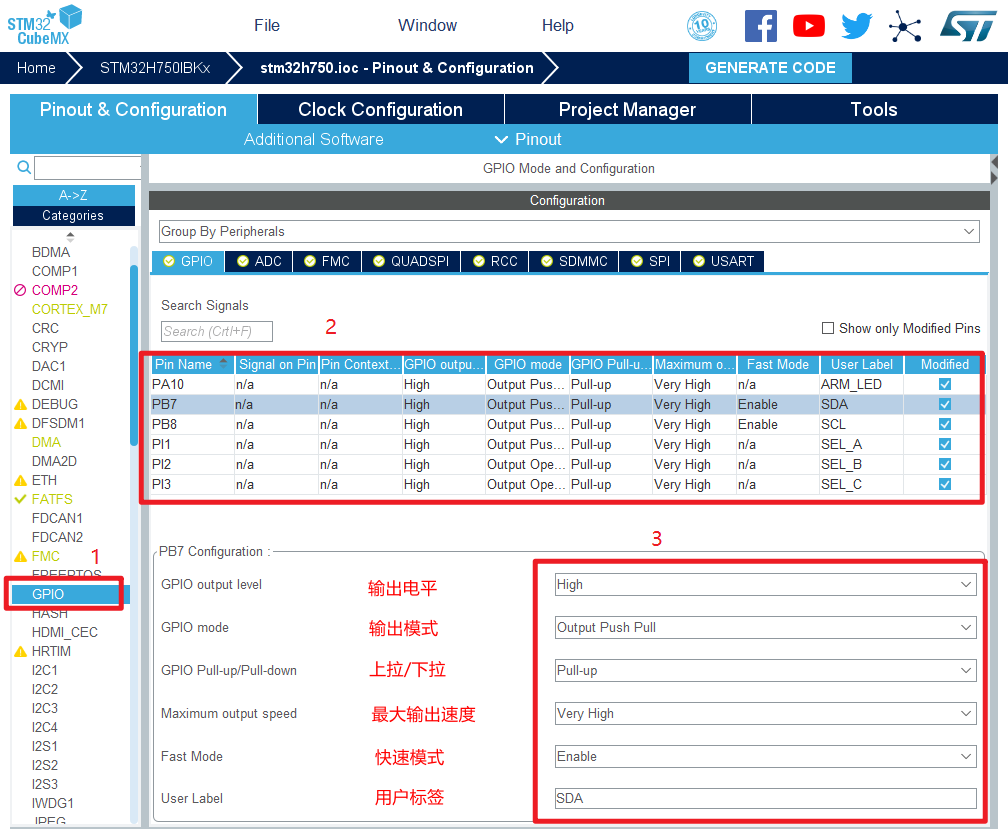Switch to Clock Configuration tab

pyautogui.click(x=380, y=110)
